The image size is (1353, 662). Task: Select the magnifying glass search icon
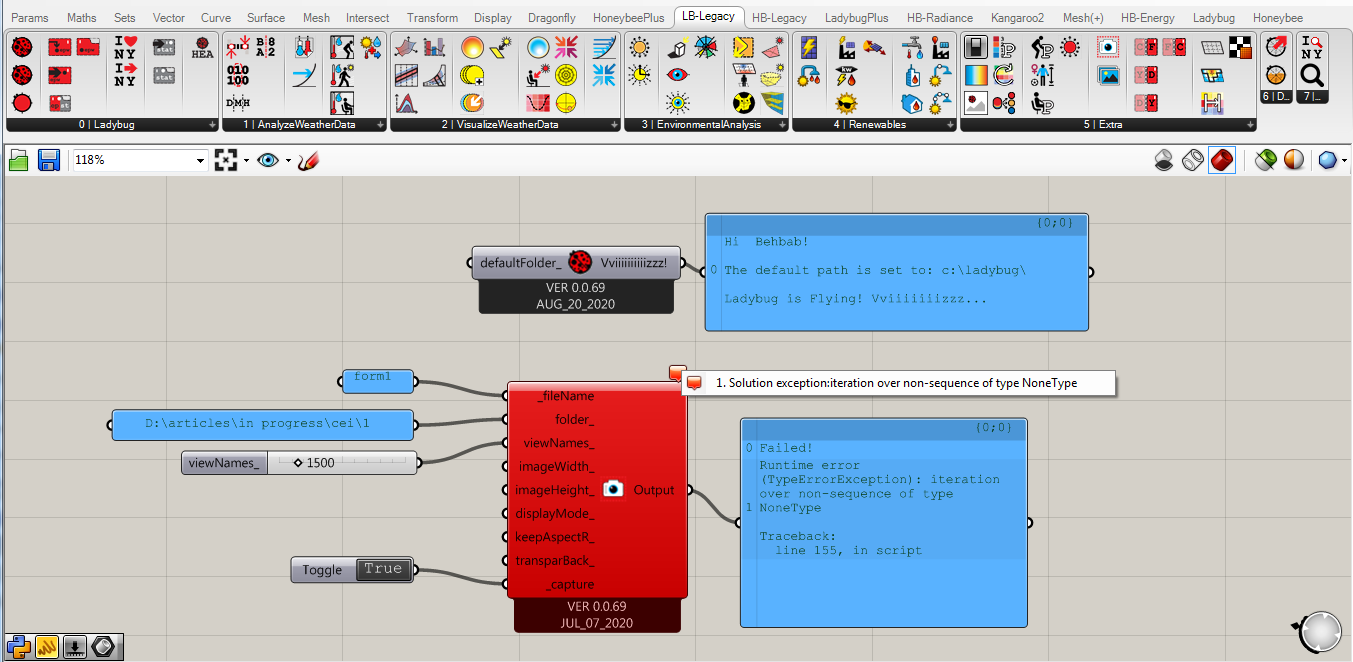(x=1311, y=75)
